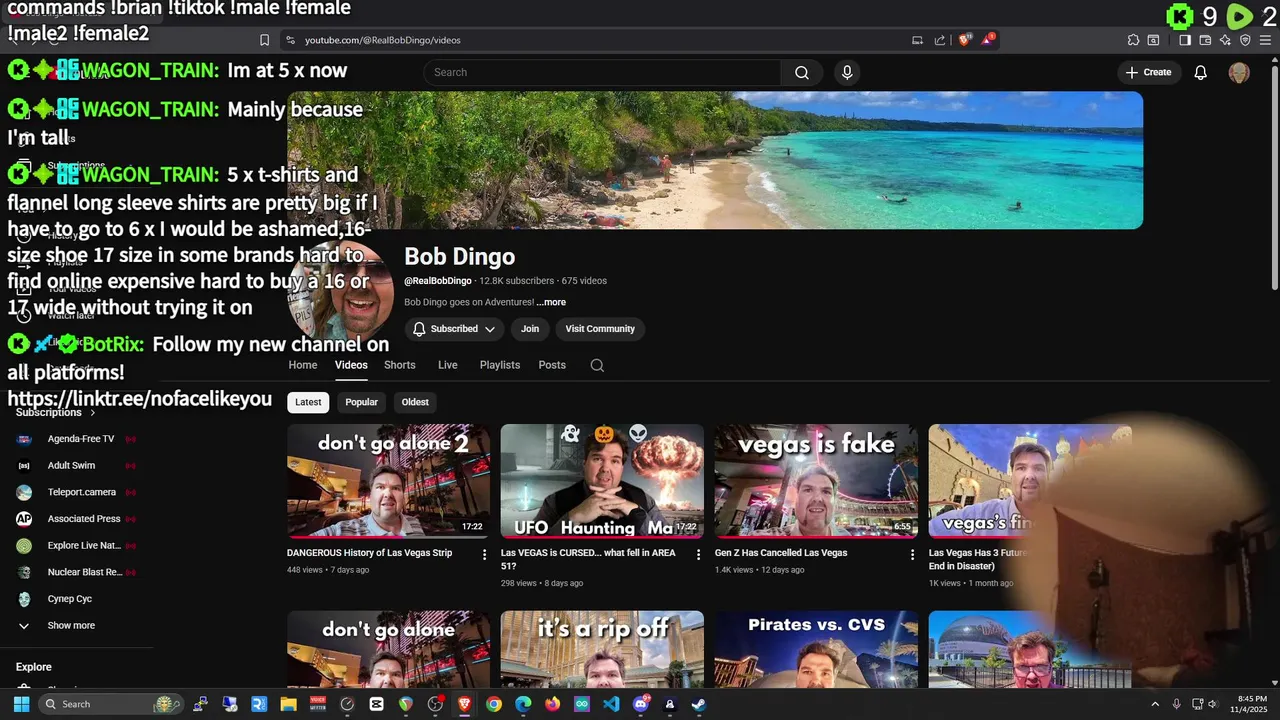Open Steam from the taskbar

(x=698, y=704)
